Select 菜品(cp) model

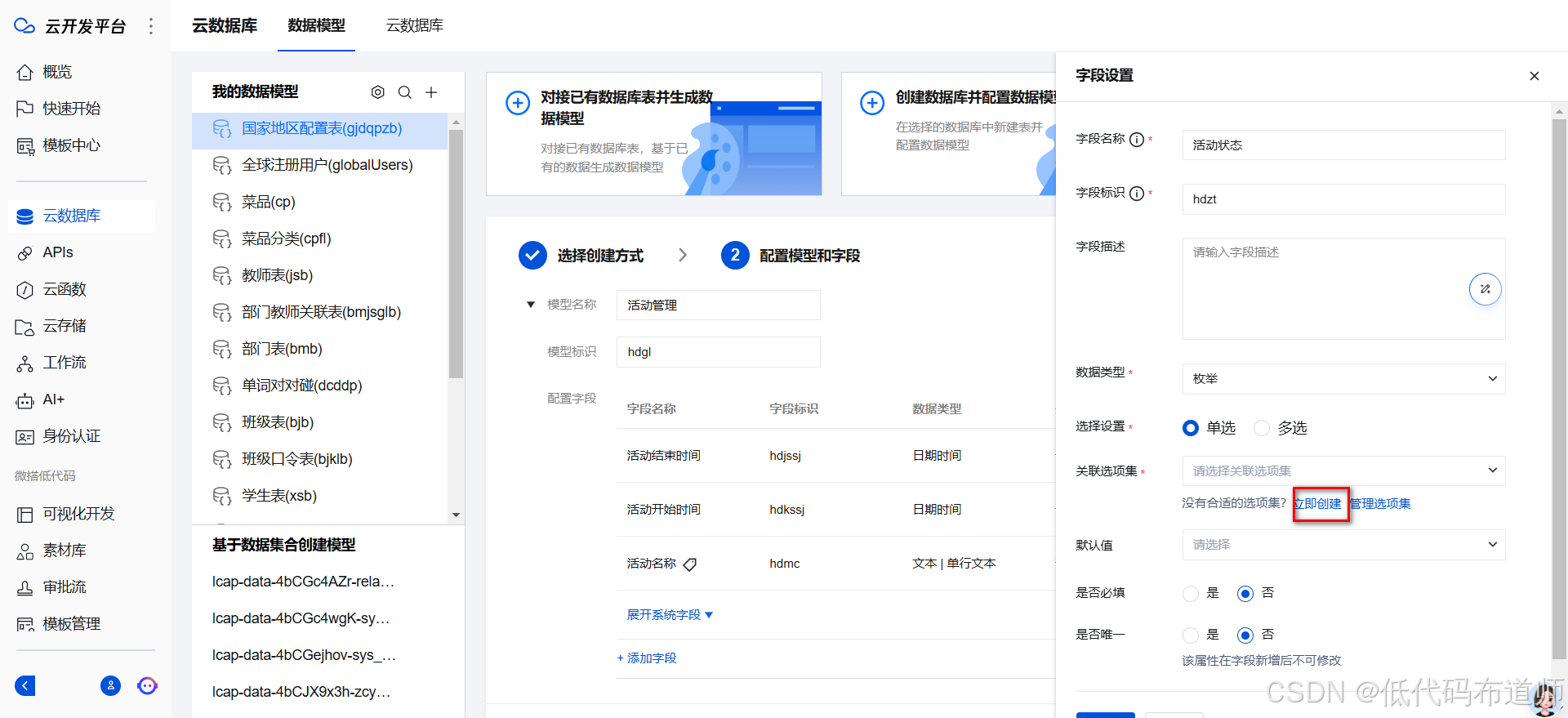tap(319, 203)
